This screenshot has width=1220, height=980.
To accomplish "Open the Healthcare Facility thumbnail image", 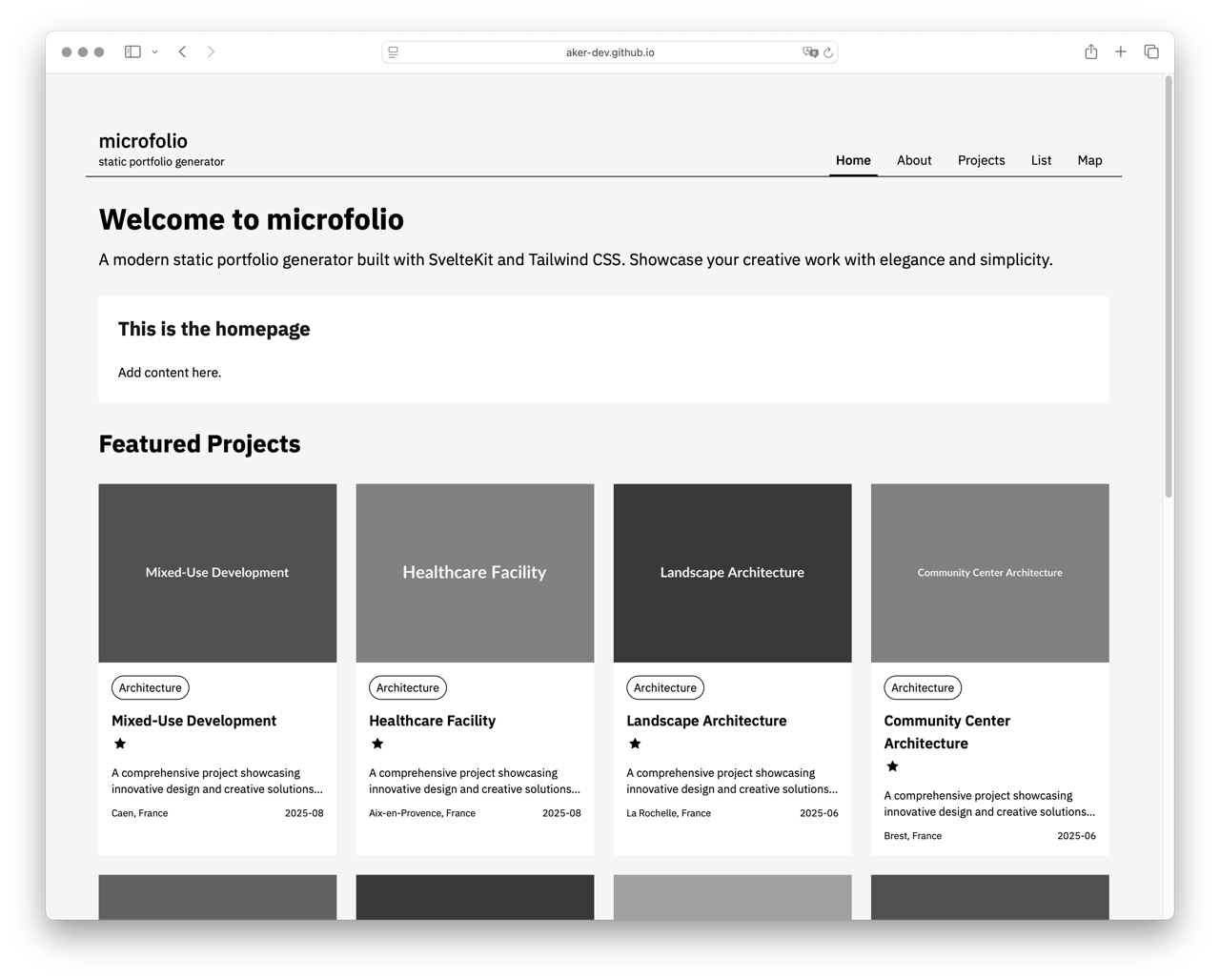I will pyautogui.click(x=475, y=573).
